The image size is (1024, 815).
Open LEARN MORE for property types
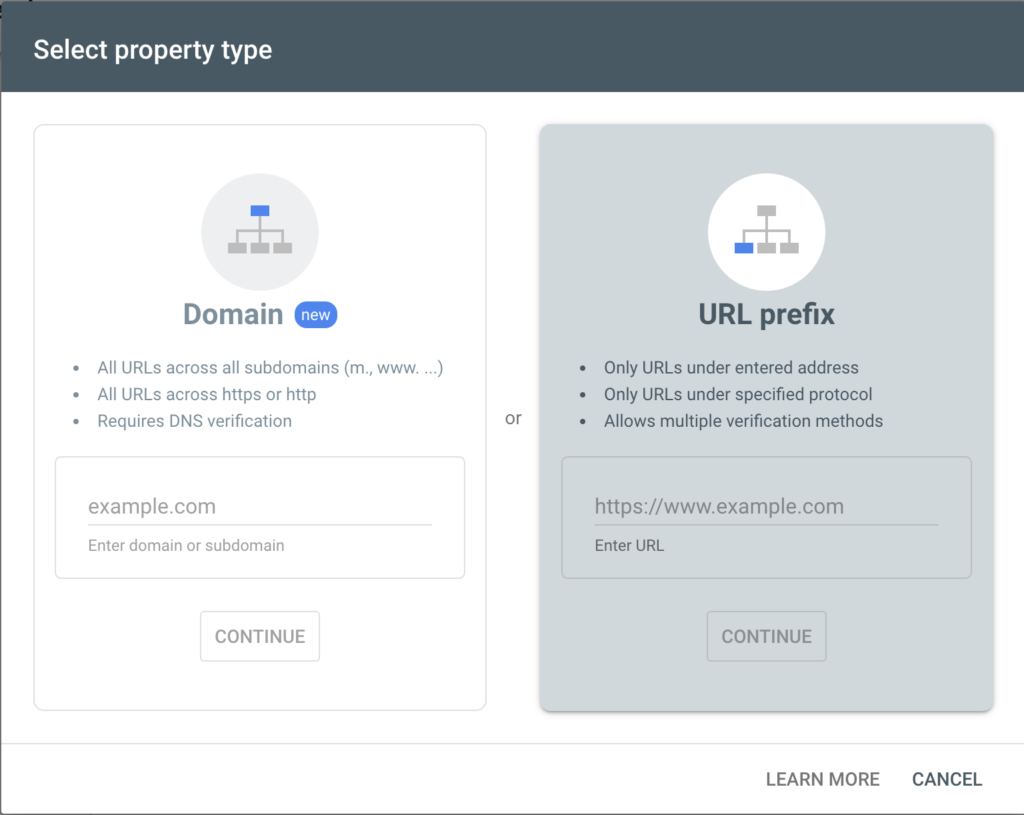(x=822, y=779)
